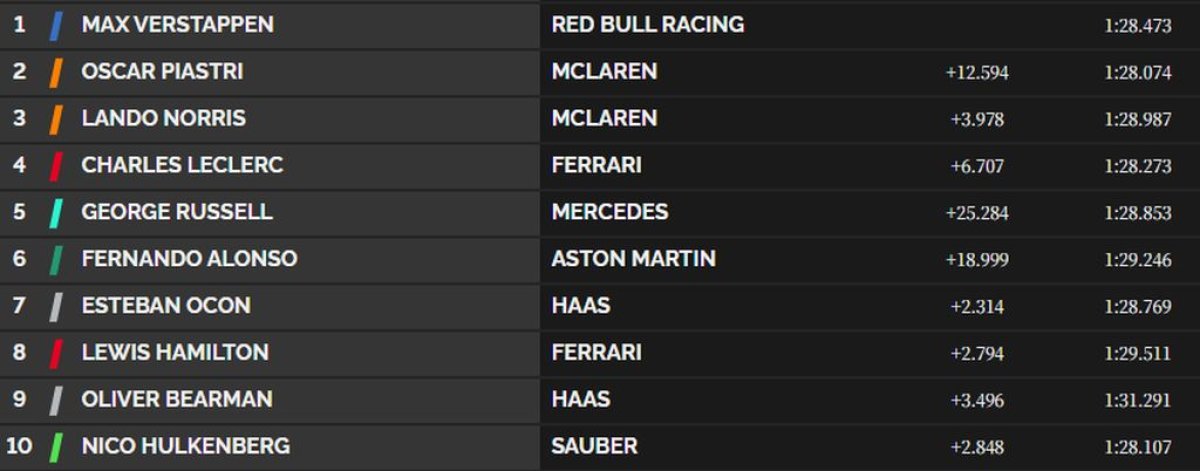Viewport: 1200px width, 471px height.
Task: Click Oscar Piastri's orange team stripe
Action: (57, 72)
